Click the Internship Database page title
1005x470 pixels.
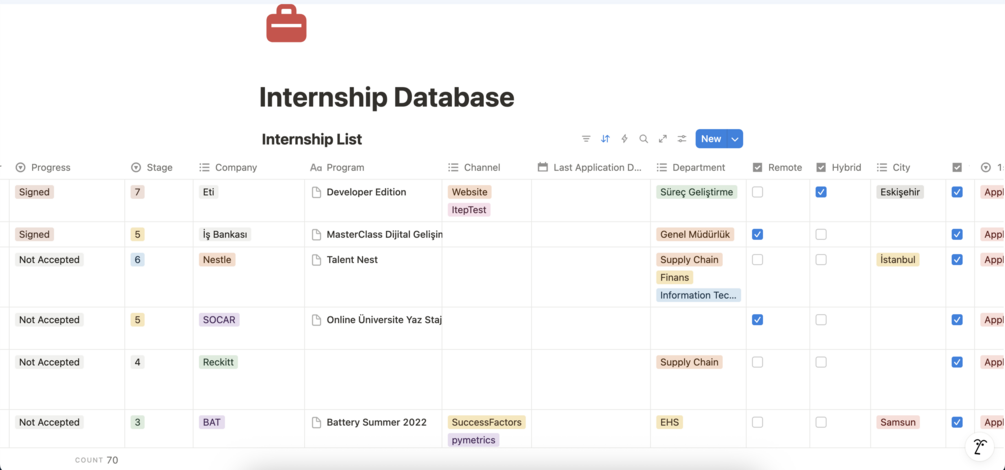(386, 98)
